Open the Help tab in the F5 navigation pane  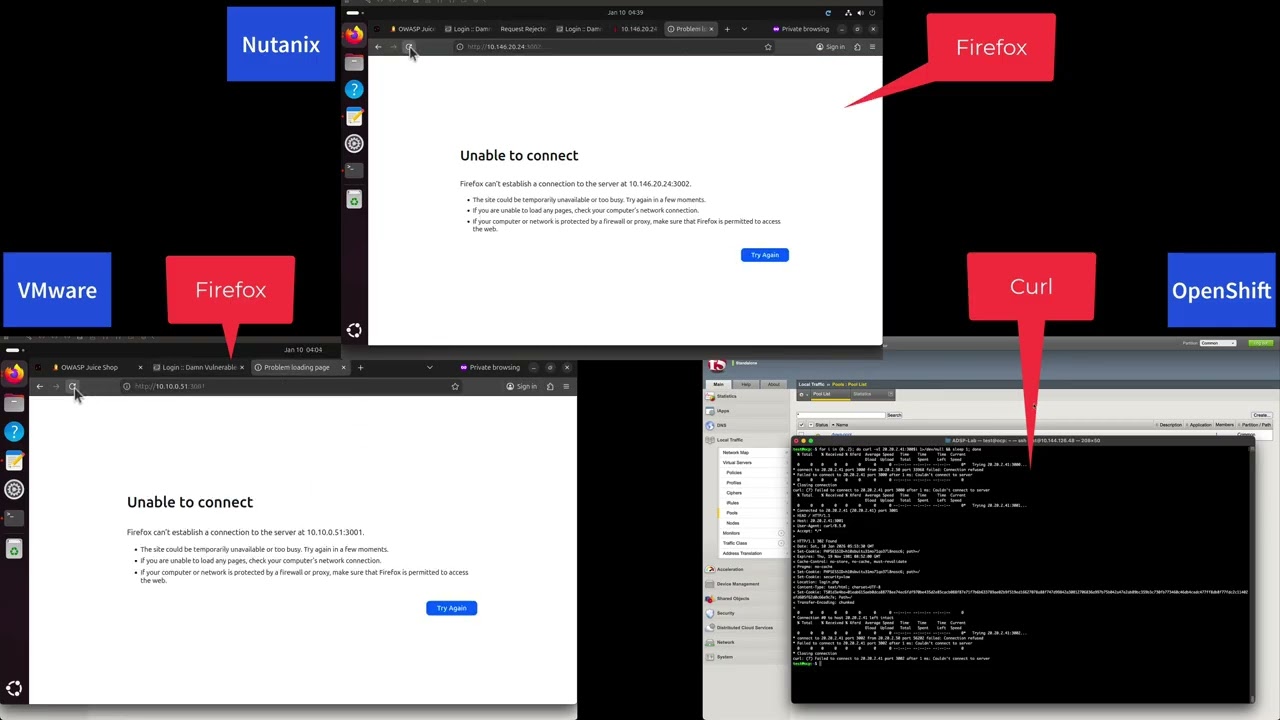click(x=746, y=384)
